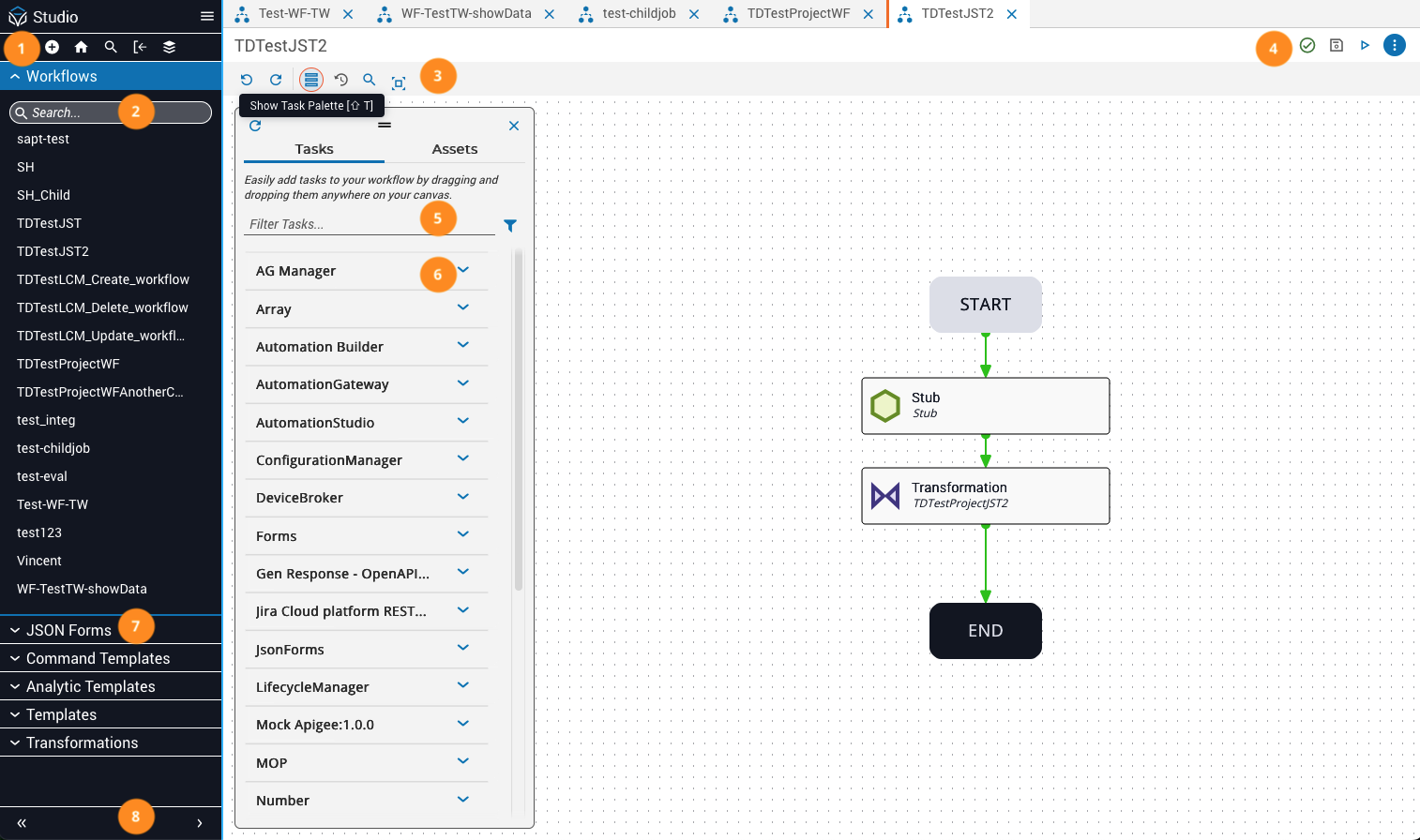Image resolution: width=1420 pixels, height=840 pixels.
Task: Toggle the task filter funnel icon
Action: click(x=510, y=225)
